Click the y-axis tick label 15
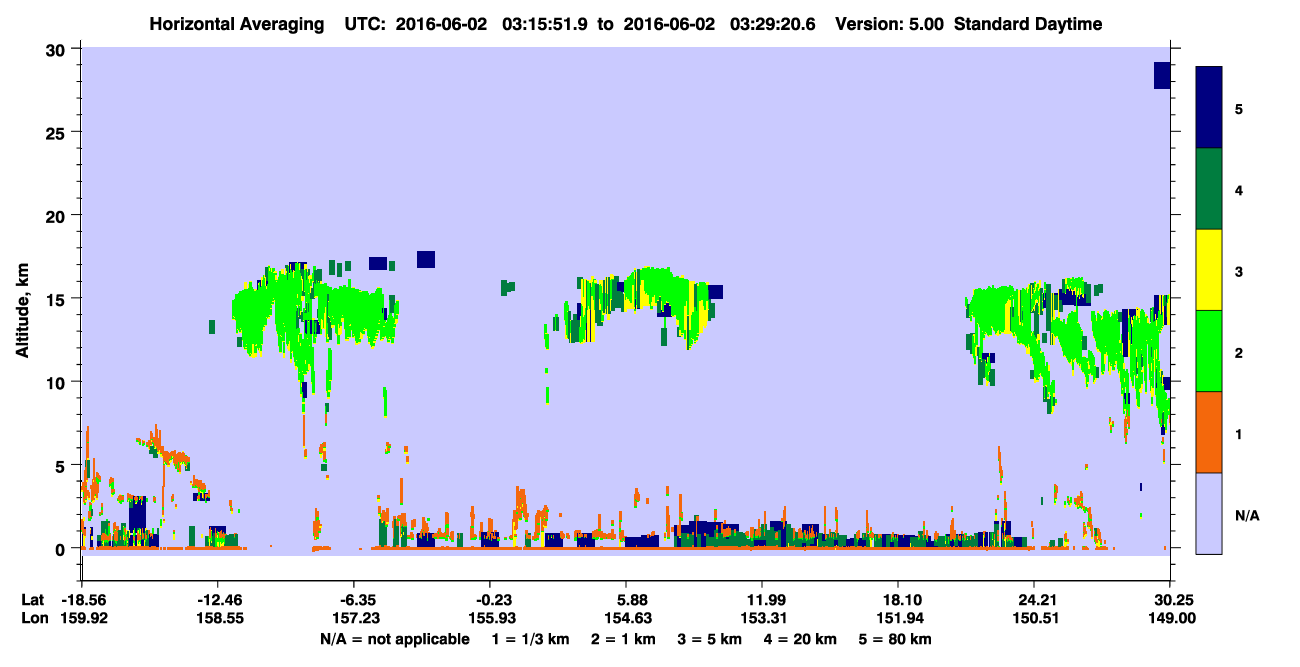The height and width of the screenshot is (667, 1300). [x=58, y=298]
